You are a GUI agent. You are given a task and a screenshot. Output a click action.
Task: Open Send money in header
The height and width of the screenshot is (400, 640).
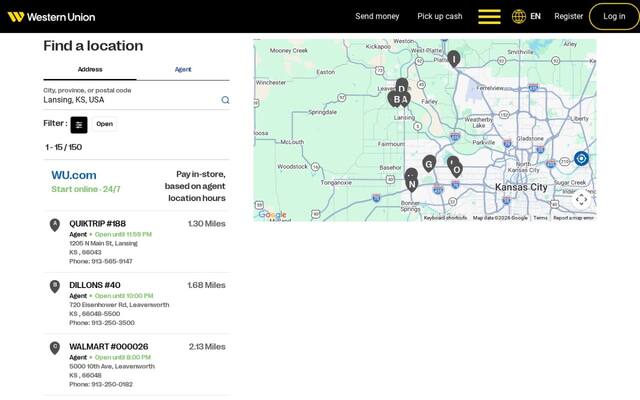(x=377, y=16)
